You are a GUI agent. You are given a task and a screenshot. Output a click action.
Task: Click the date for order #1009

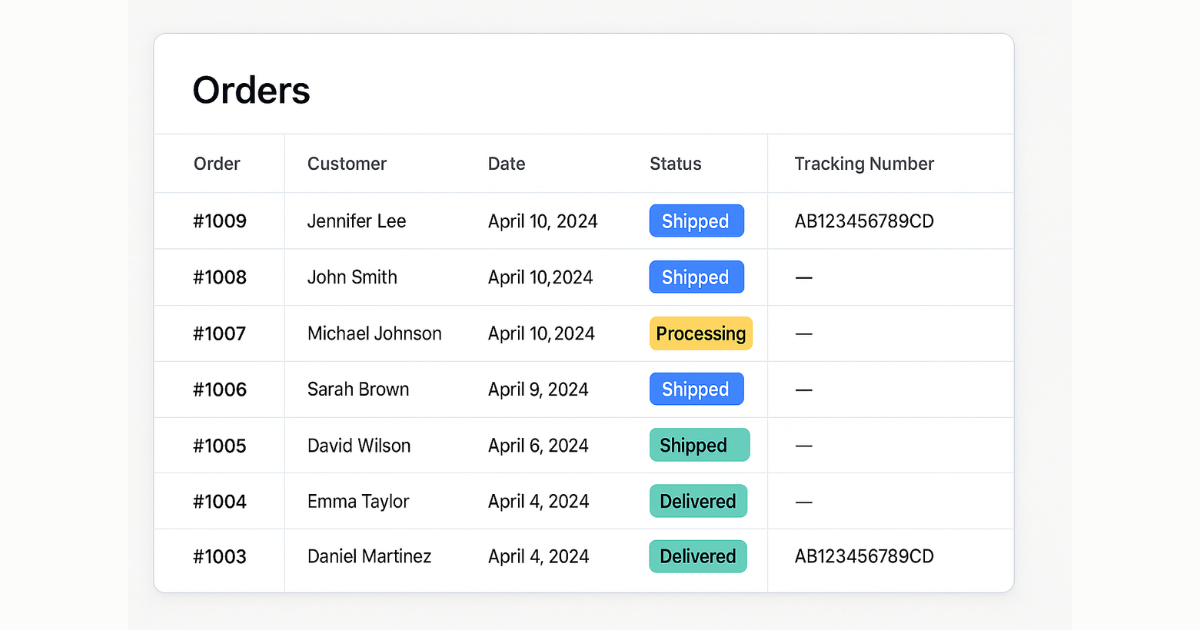[543, 221]
